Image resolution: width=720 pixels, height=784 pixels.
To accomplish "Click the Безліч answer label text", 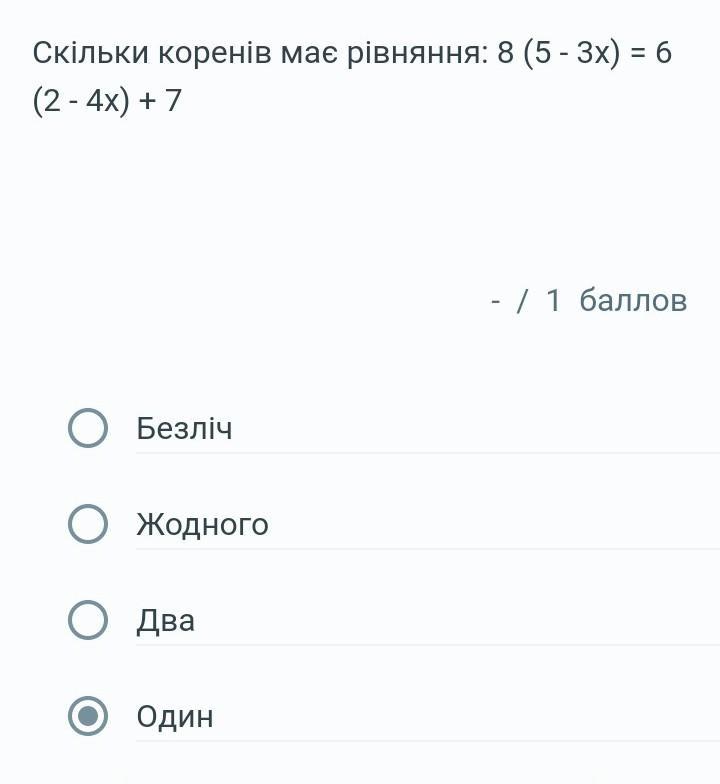I will [184, 429].
